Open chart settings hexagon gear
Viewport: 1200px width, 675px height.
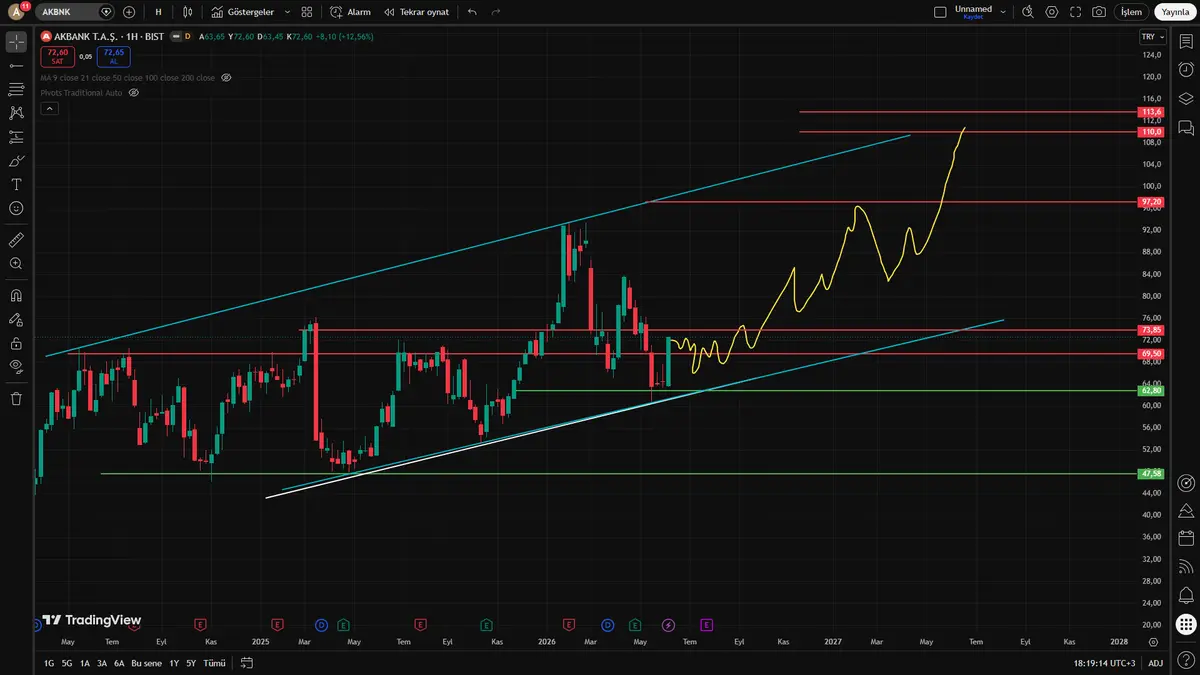1051,12
